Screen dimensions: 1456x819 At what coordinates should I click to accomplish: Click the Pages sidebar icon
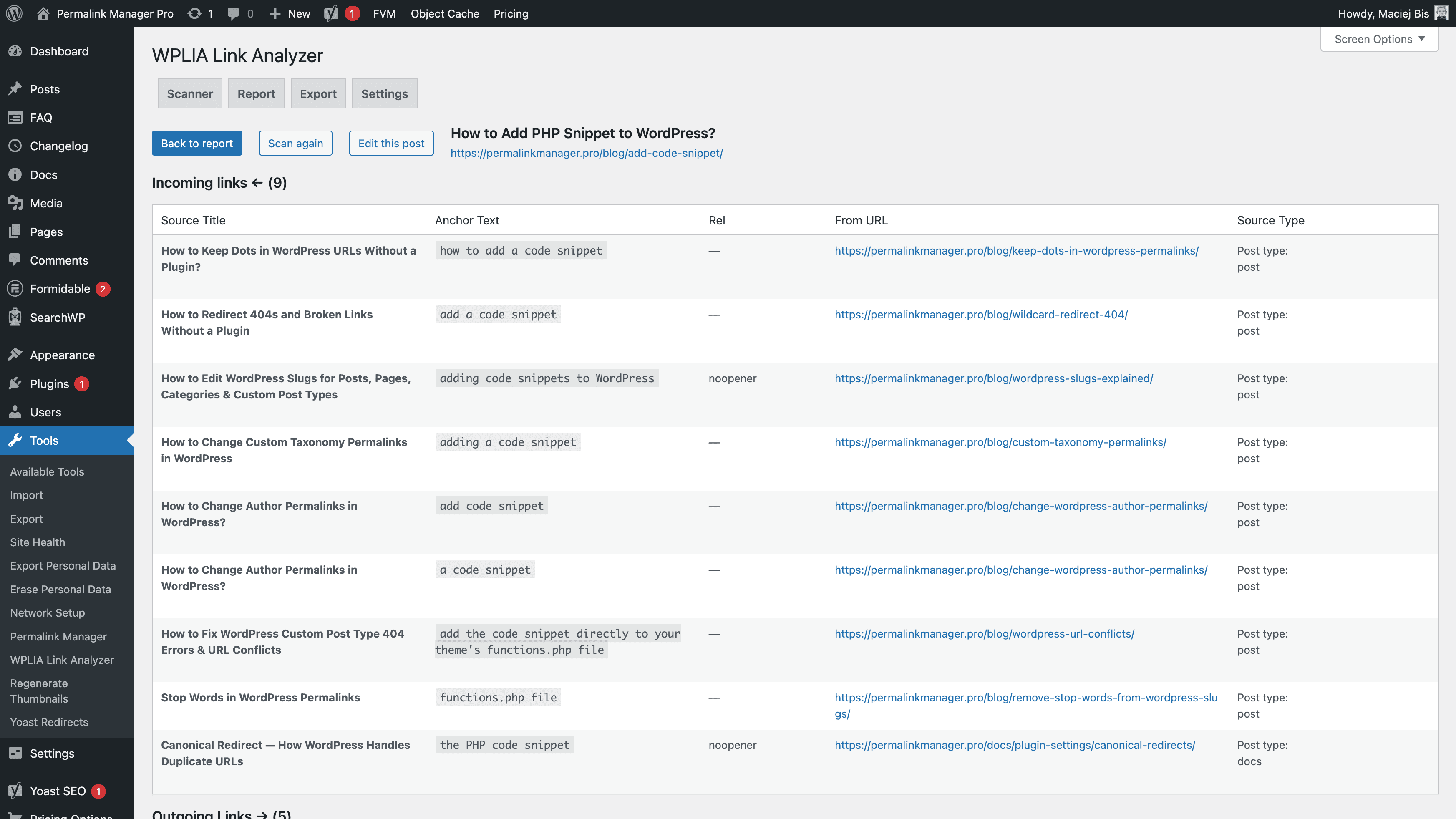coord(15,232)
